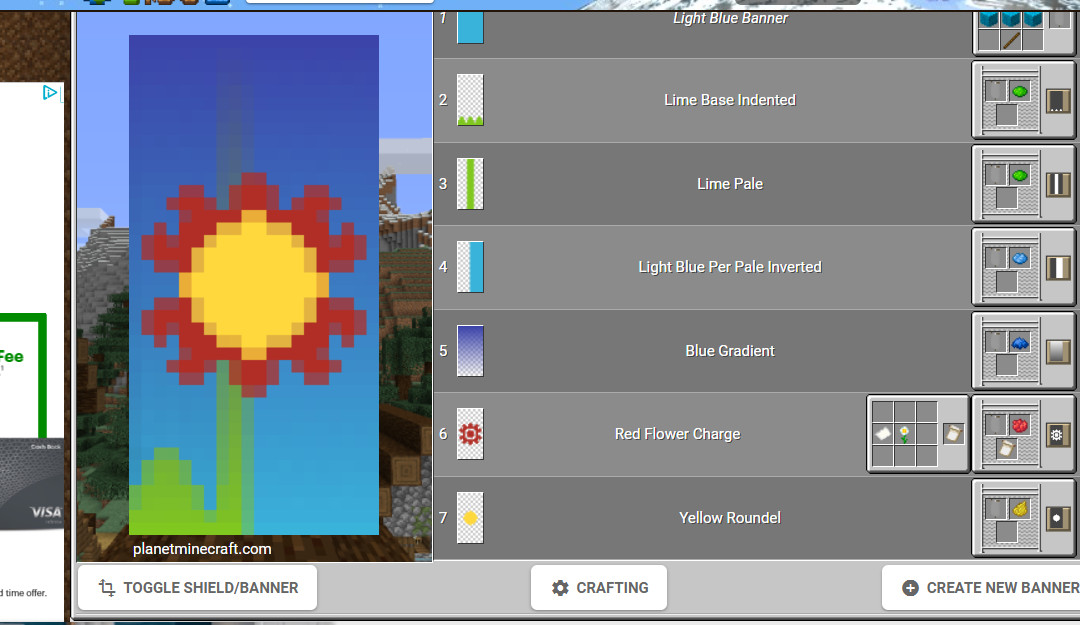Click the layer number 6 row index
Viewport: 1080px width, 625px height.
point(443,434)
